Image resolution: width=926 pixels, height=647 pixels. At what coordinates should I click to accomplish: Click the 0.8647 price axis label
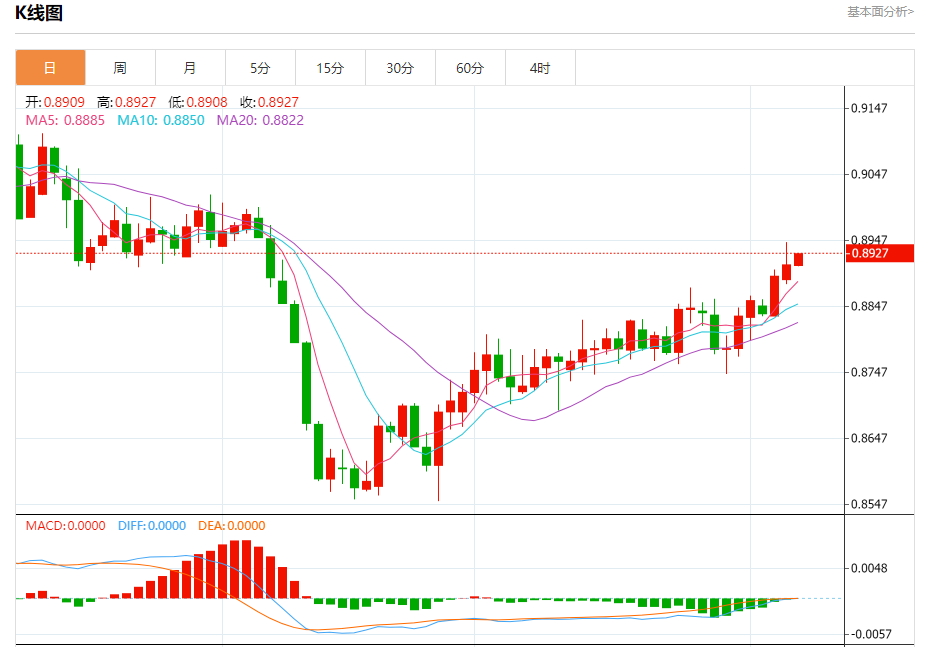click(869, 438)
